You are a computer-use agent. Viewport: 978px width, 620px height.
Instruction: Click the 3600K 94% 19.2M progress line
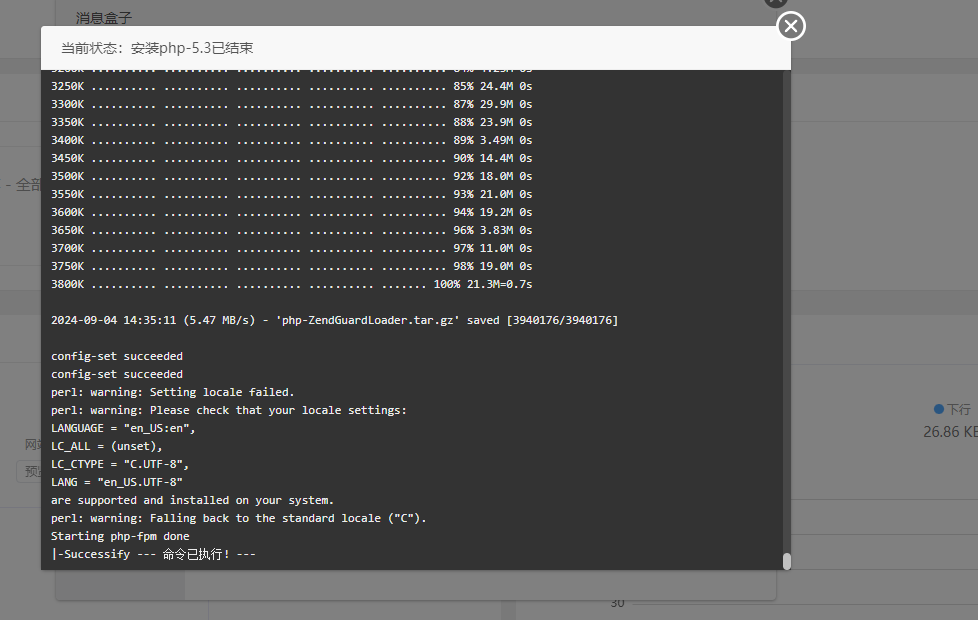coord(291,212)
